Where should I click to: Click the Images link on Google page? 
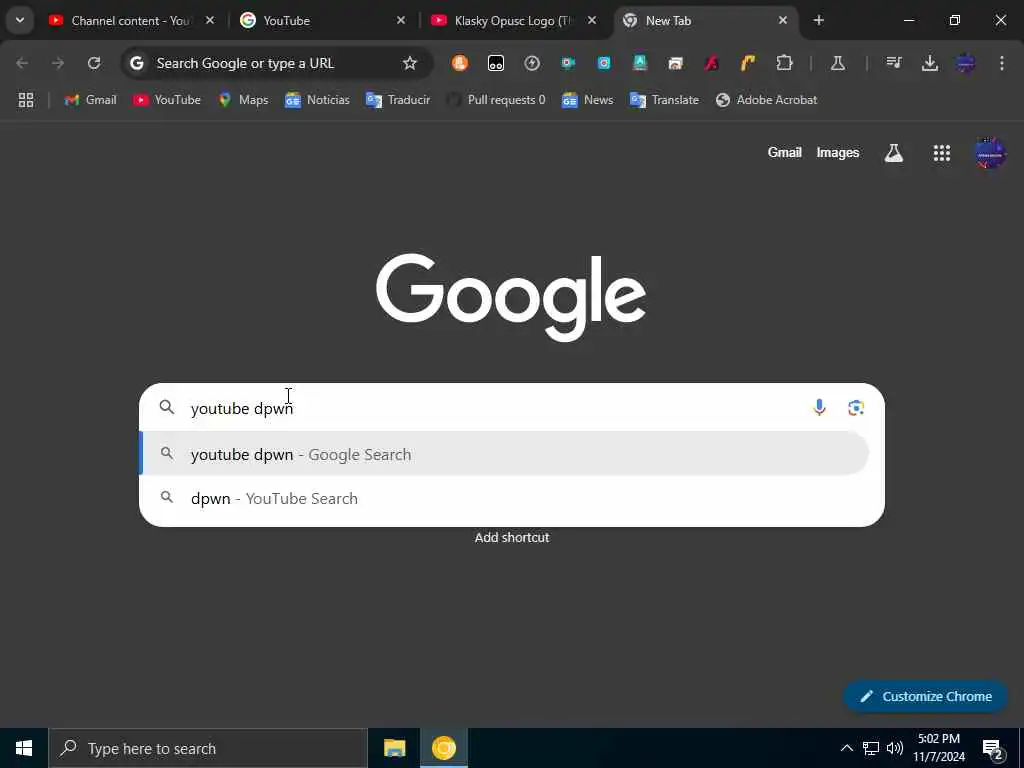tap(837, 152)
